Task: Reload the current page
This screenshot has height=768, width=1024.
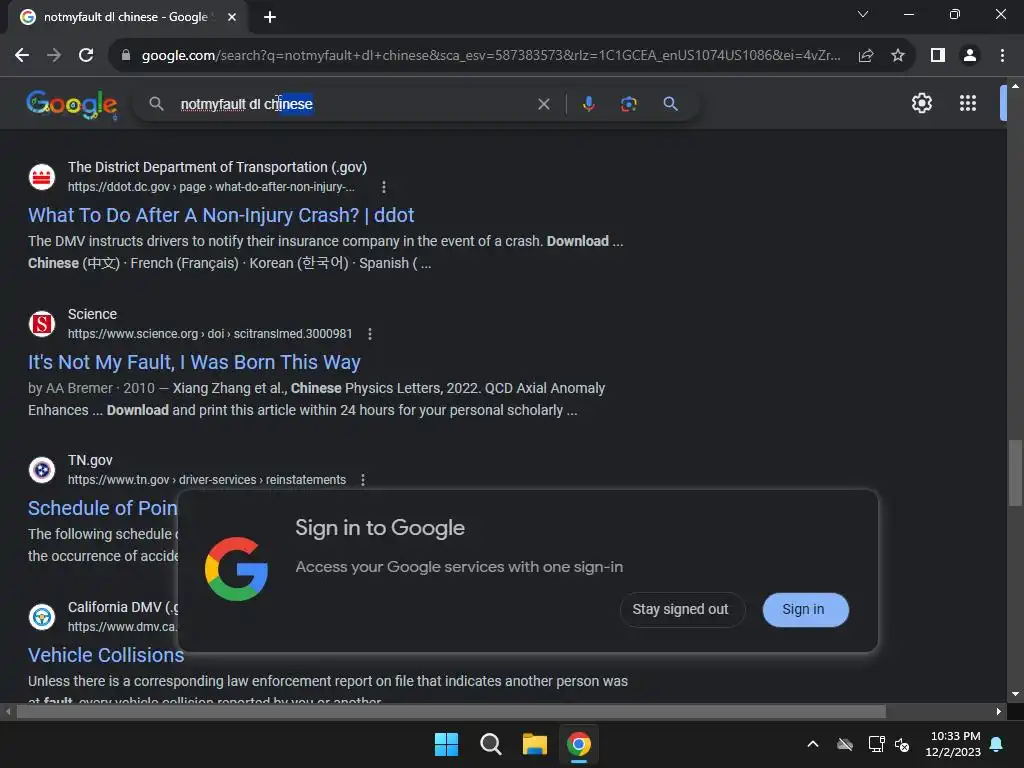Action: tap(86, 56)
